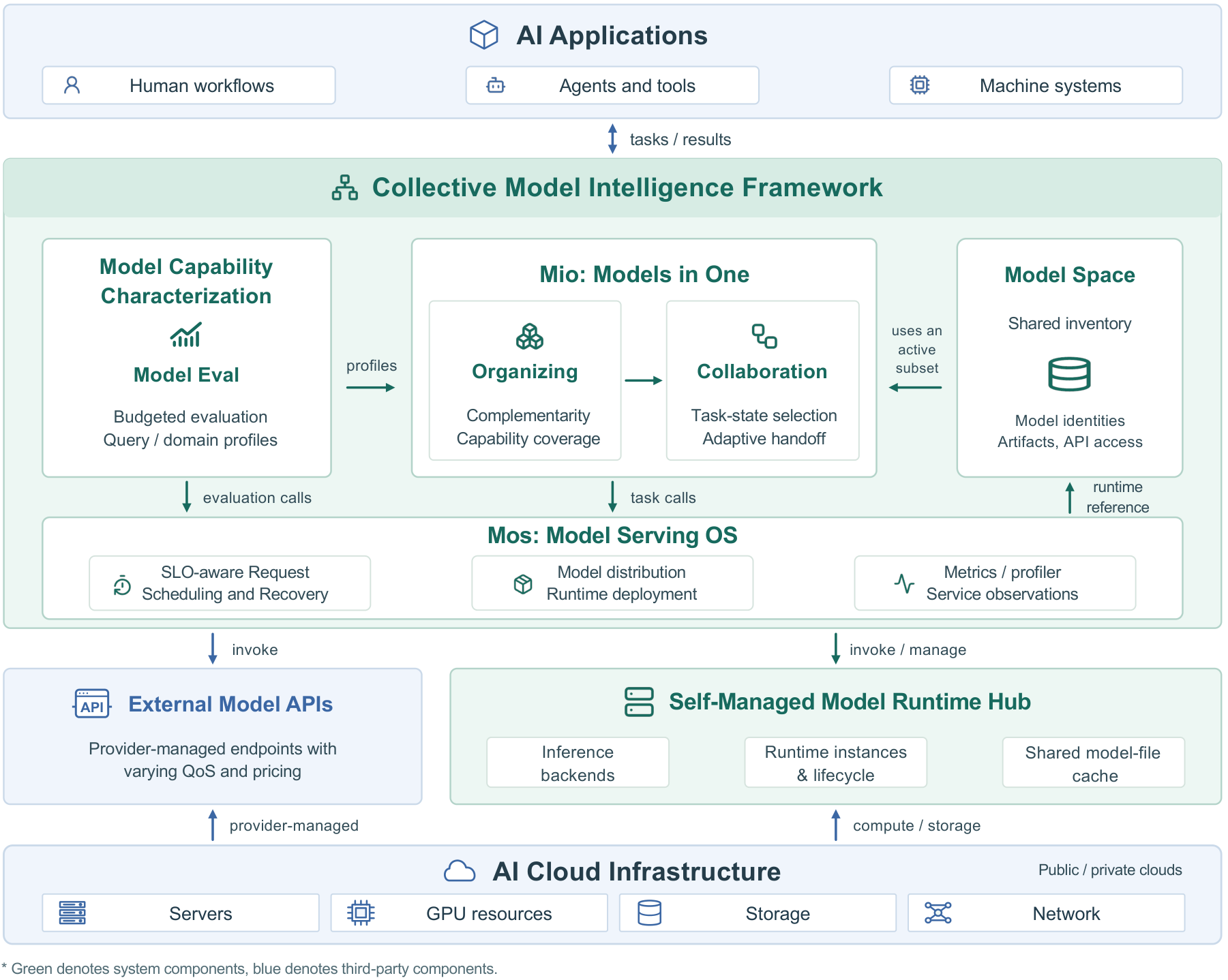
Task: Click the cylinder icon in the Storage box
Action: [649, 913]
